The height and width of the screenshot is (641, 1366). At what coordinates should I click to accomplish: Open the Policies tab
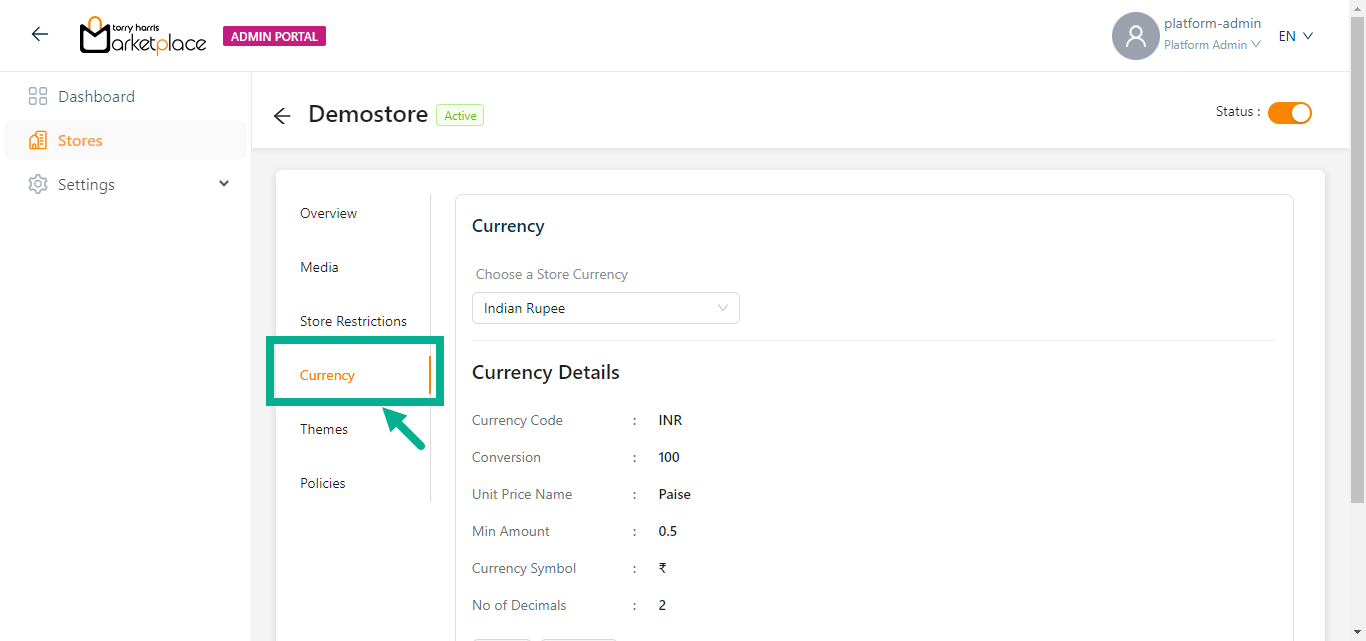(323, 483)
